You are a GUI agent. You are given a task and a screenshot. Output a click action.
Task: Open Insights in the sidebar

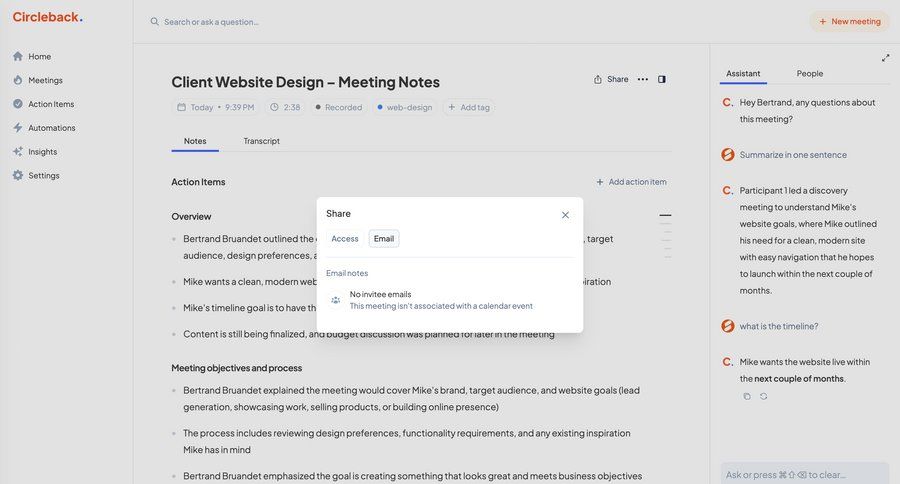42,152
